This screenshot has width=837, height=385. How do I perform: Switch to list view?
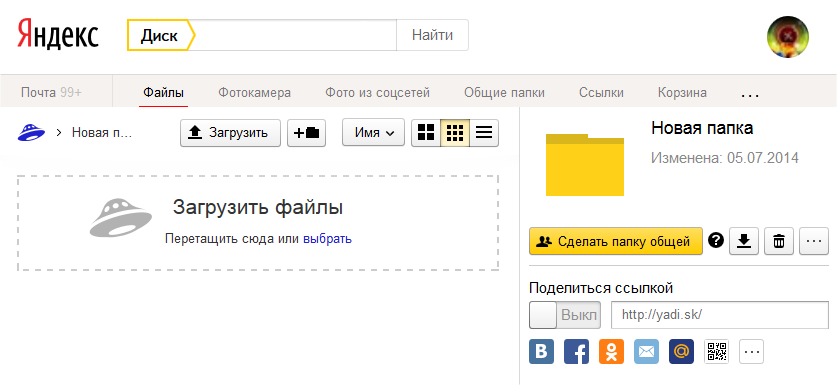tap(484, 132)
